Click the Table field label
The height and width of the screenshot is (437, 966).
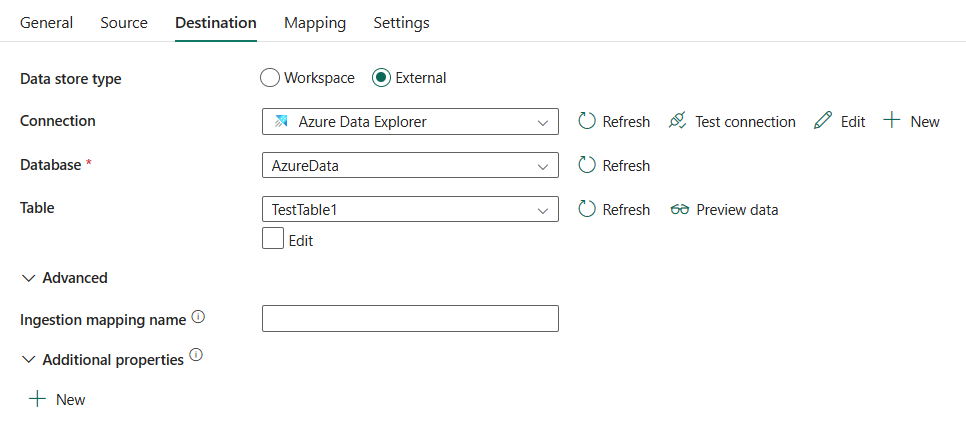click(37, 208)
